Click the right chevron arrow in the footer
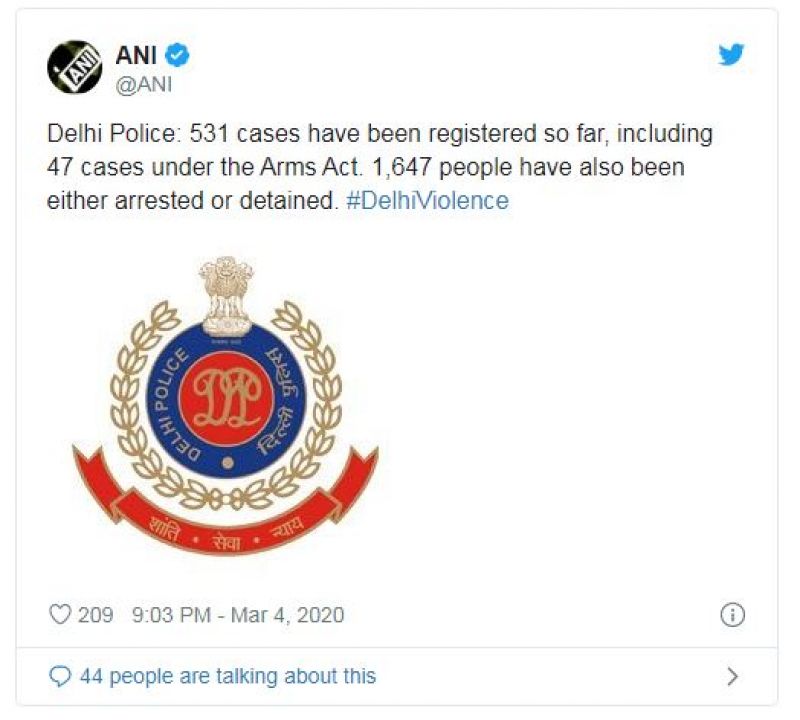Screen dimensions: 800x720 tap(732, 677)
